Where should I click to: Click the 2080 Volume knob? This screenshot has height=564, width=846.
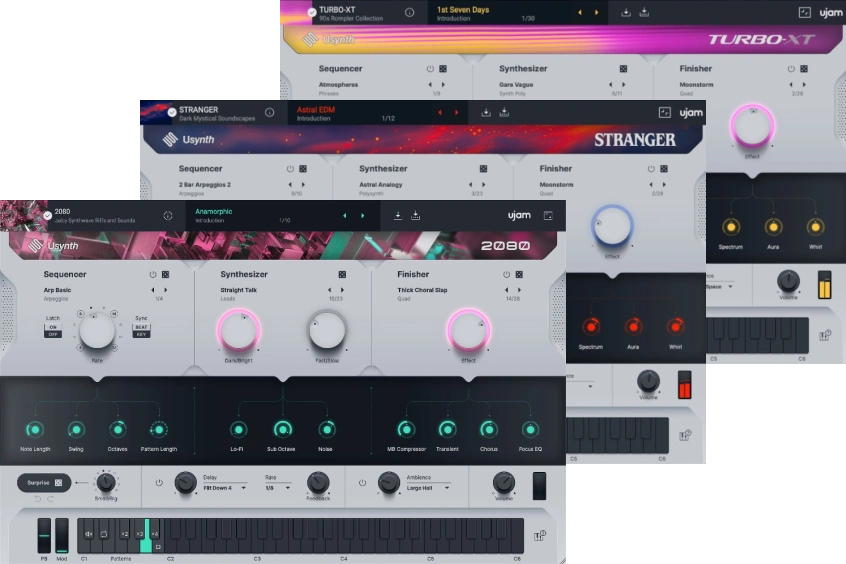(504, 482)
